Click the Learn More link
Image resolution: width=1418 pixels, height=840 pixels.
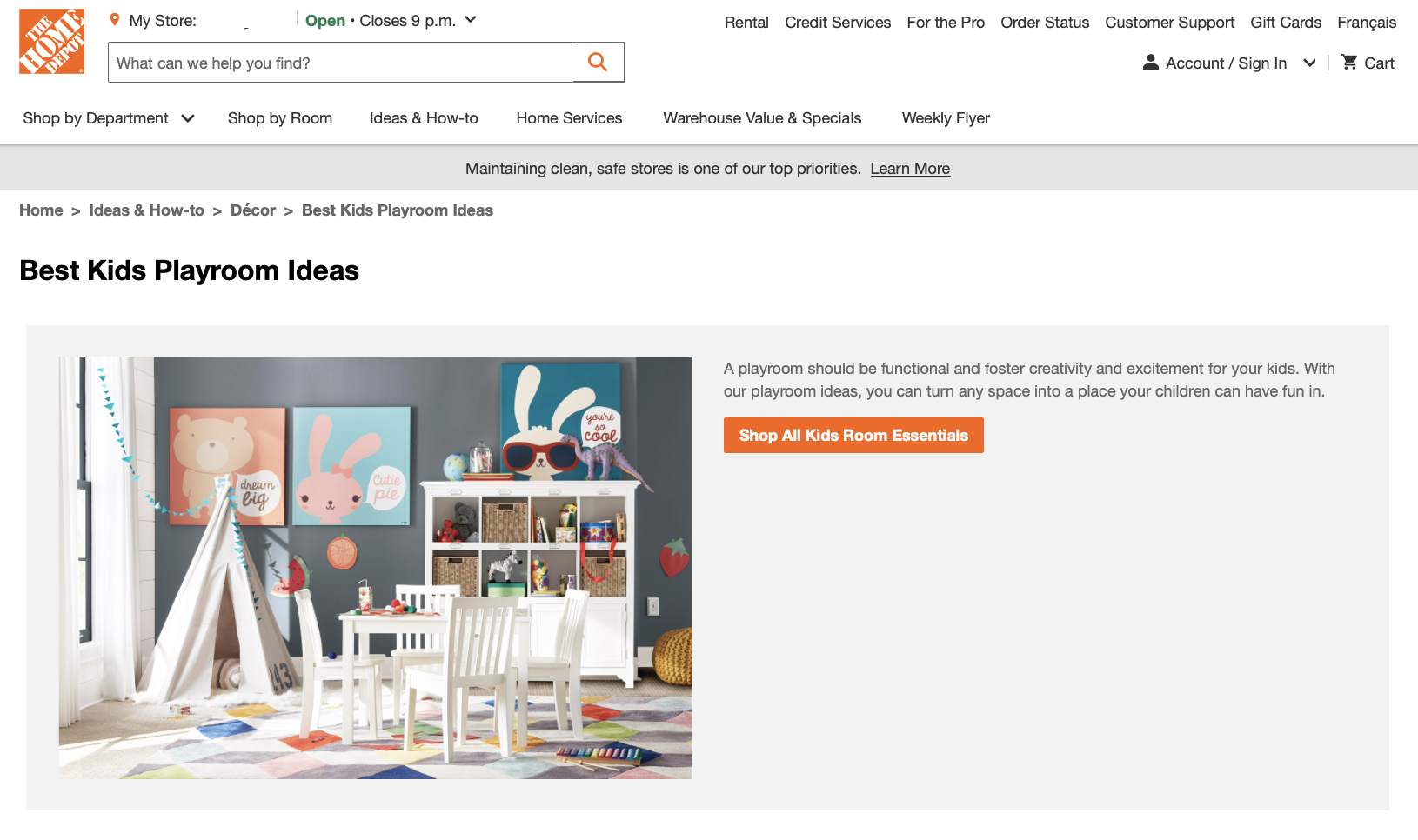(x=910, y=169)
